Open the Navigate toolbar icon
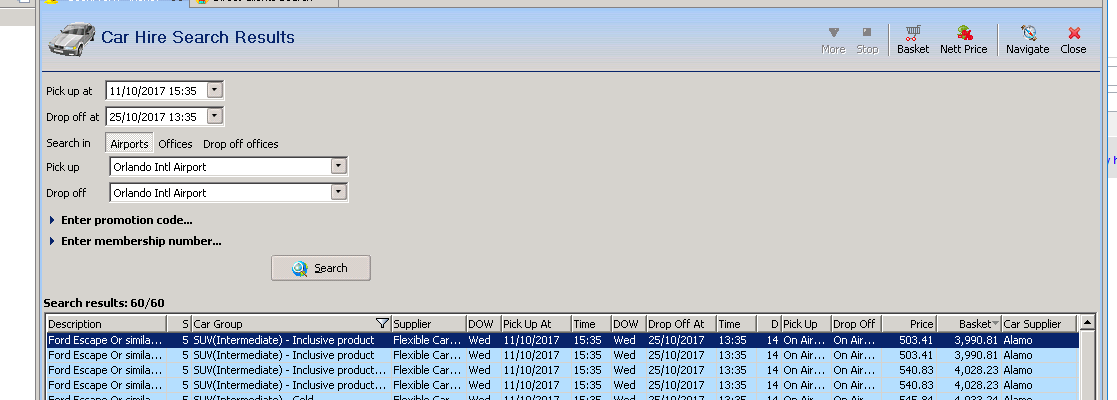This screenshot has width=1117, height=400. coord(1027,40)
